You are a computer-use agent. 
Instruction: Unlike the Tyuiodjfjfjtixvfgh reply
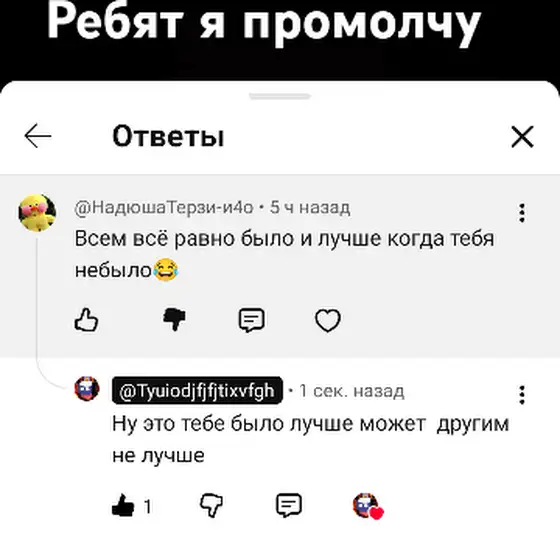pyautogui.click(x=123, y=505)
